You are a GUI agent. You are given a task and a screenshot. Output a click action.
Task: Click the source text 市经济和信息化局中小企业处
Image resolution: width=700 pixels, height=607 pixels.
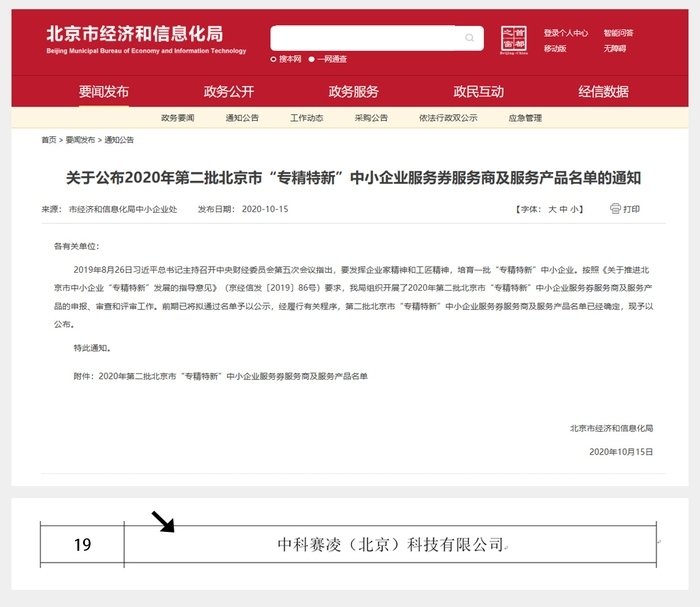point(123,209)
